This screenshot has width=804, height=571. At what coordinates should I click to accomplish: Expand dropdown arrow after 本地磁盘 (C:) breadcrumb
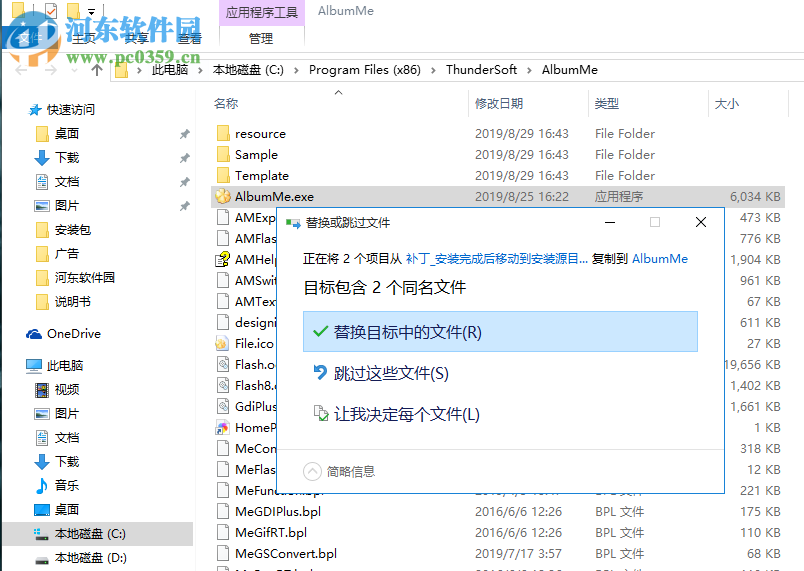click(296, 70)
